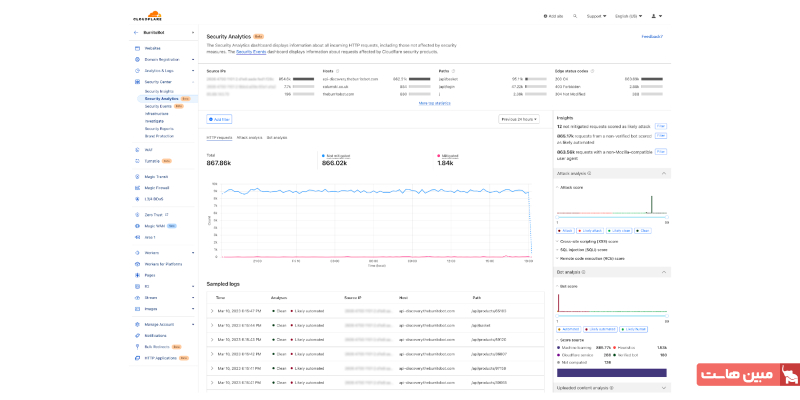Click the Area 1 sidebar icon

pyautogui.click(x=137, y=237)
